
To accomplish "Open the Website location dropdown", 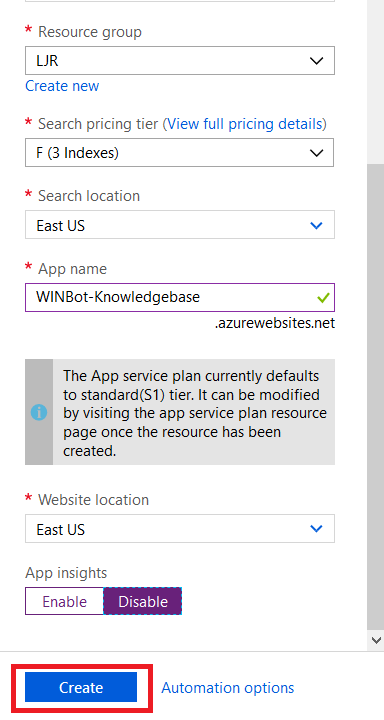I will tap(180, 529).
